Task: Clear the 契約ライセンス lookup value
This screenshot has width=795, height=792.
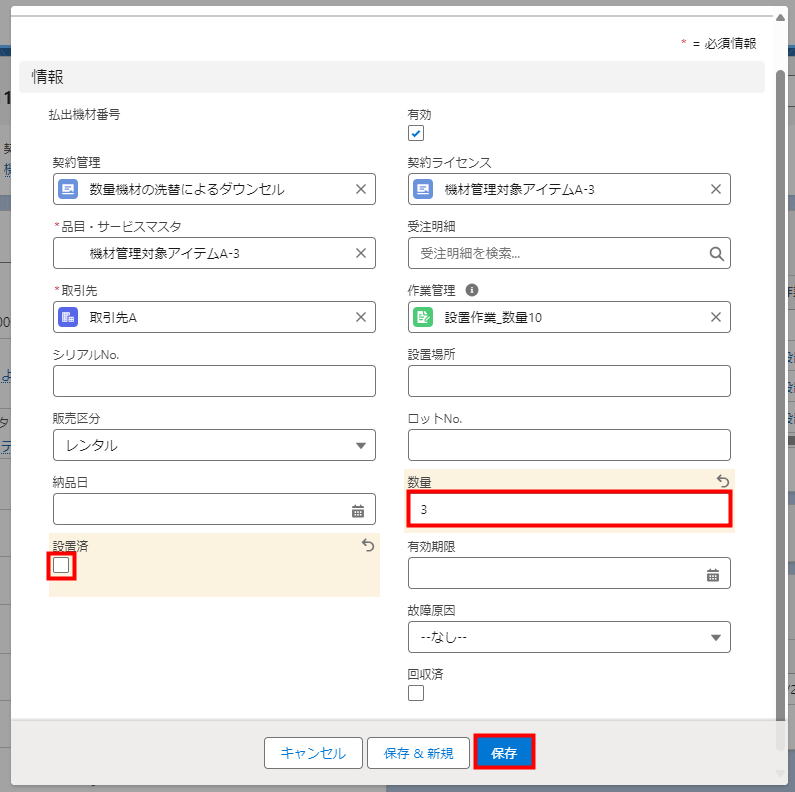Action: click(716, 189)
